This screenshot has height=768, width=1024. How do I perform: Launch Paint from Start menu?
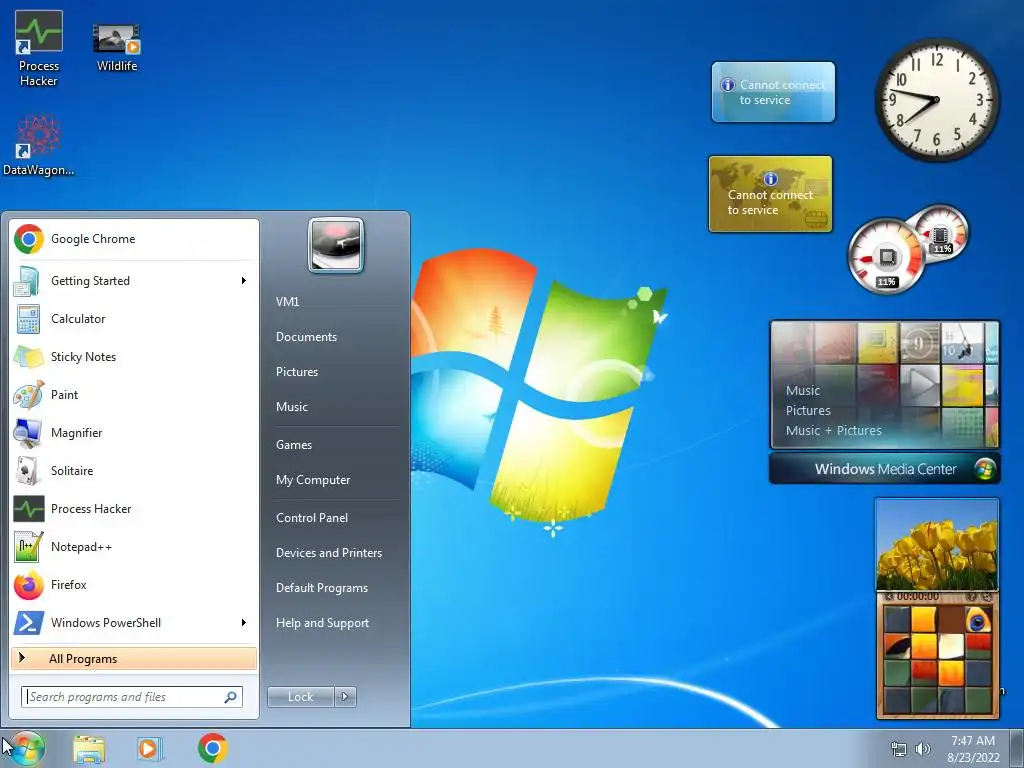pos(134,394)
